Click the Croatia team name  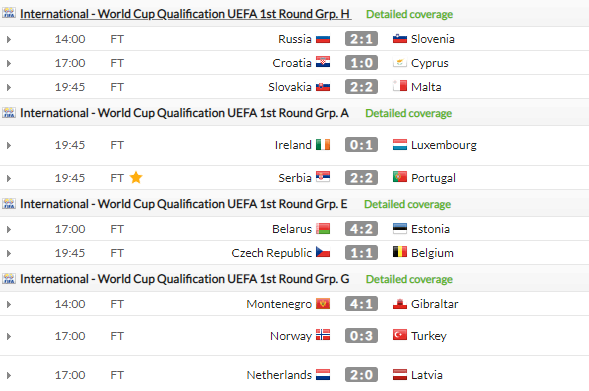tap(292, 63)
